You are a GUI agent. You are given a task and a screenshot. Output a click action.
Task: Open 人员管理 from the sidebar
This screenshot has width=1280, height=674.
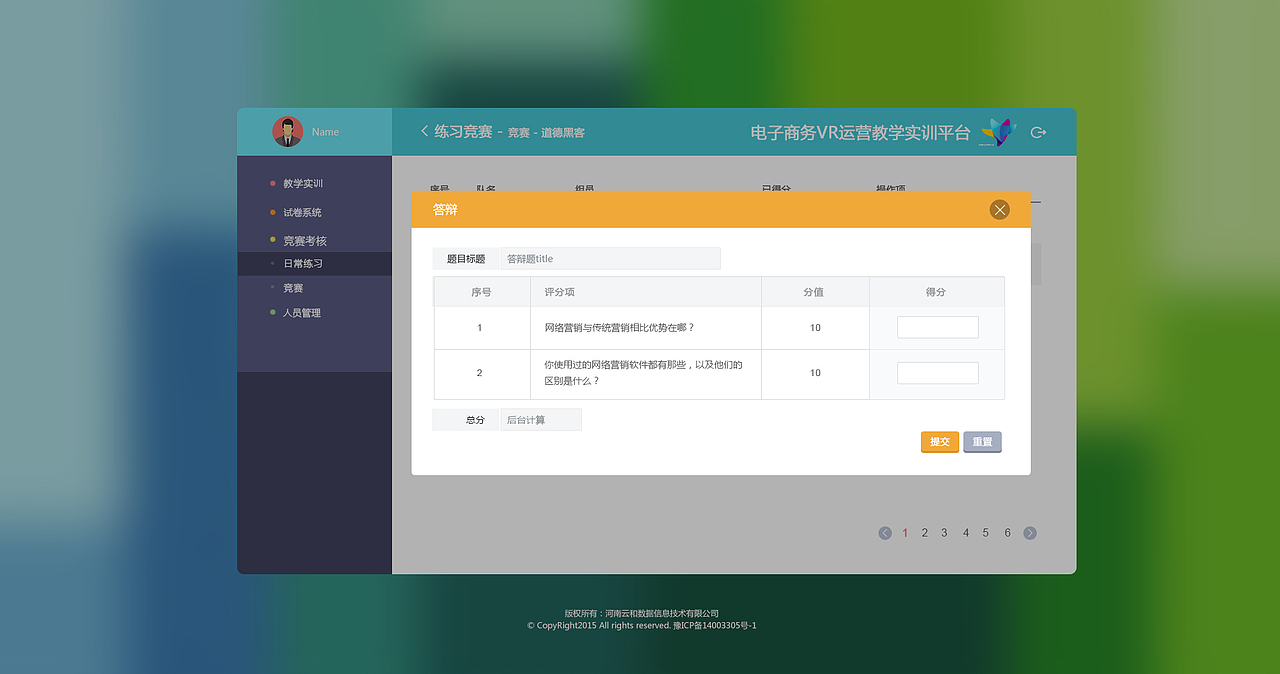[x=302, y=312]
